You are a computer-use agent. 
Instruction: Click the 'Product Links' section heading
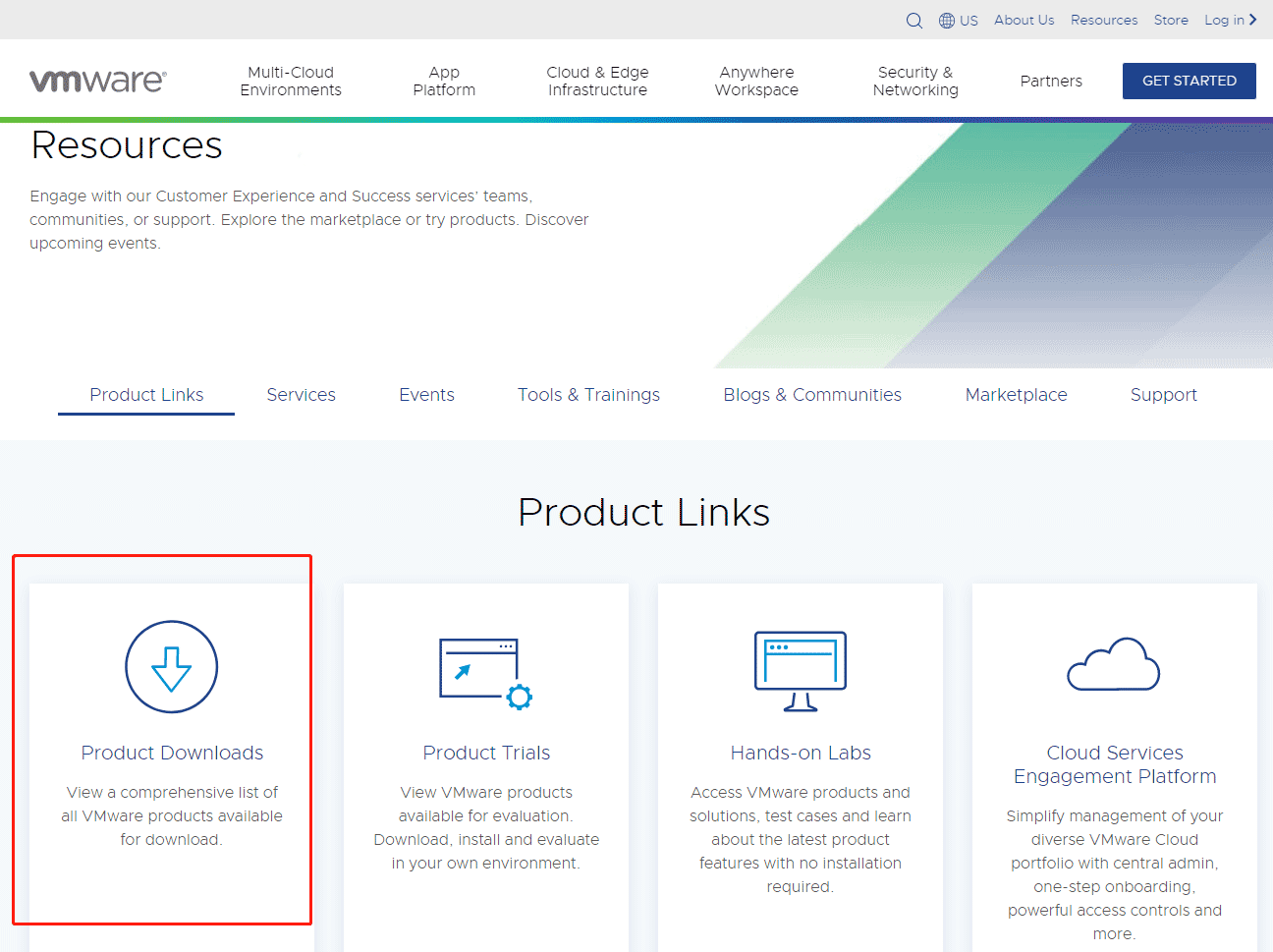tap(643, 513)
